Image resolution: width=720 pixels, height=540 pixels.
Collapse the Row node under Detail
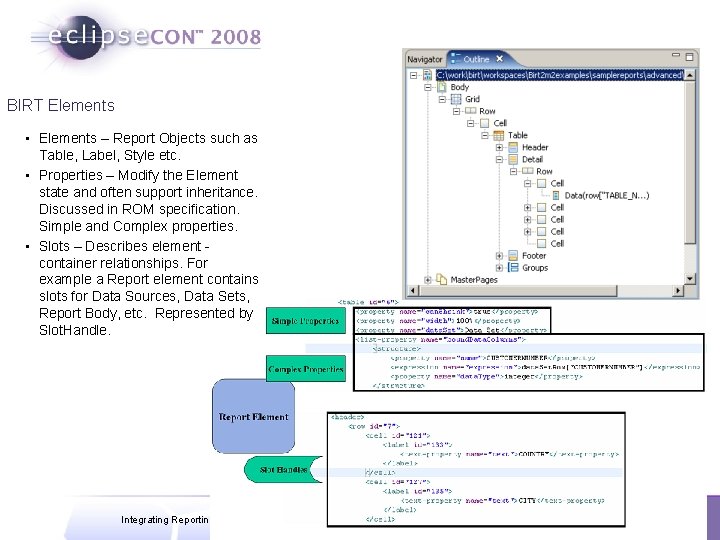(x=513, y=171)
